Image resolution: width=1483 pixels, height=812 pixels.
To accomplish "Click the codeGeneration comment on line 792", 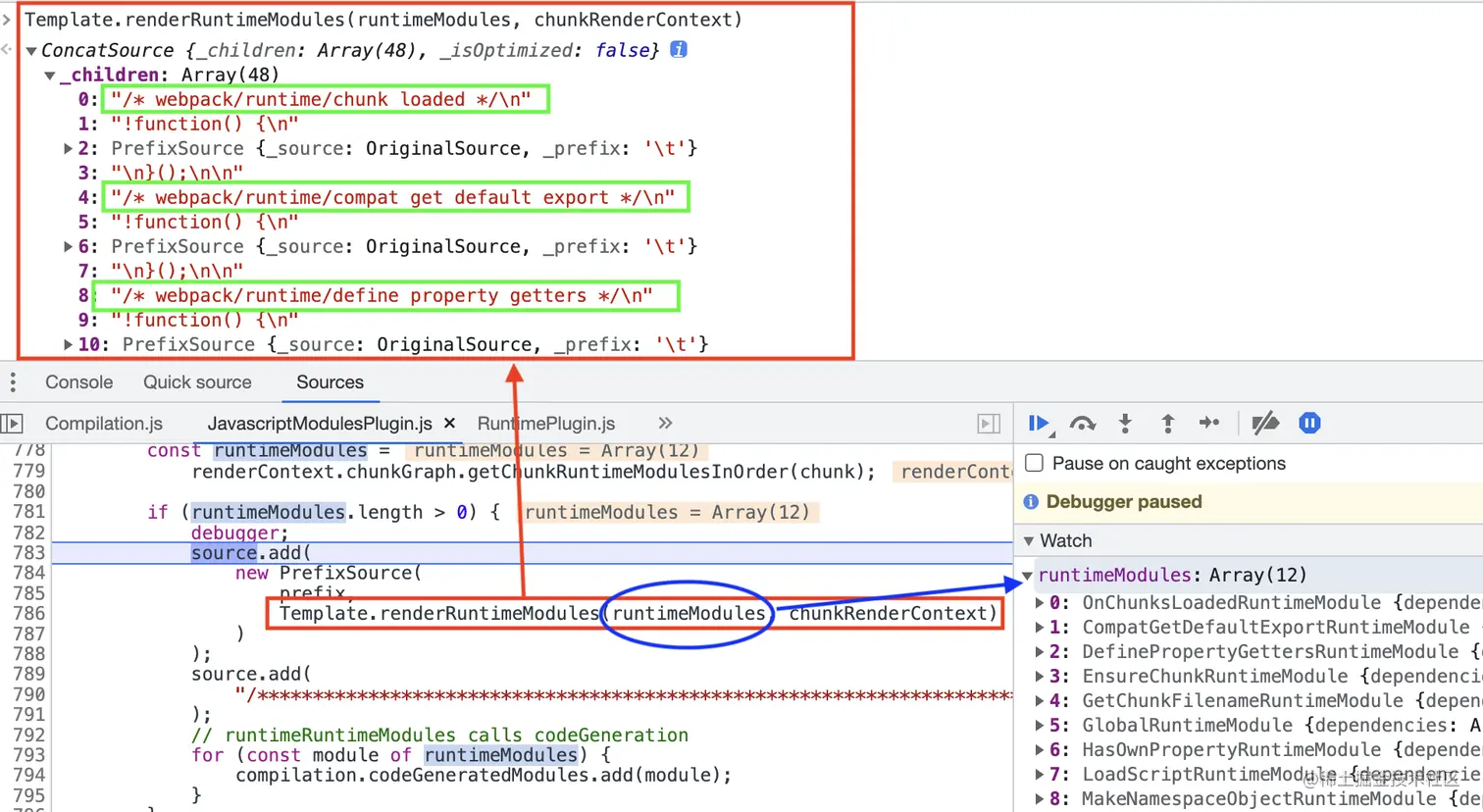I will pyautogui.click(x=439, y=736).
